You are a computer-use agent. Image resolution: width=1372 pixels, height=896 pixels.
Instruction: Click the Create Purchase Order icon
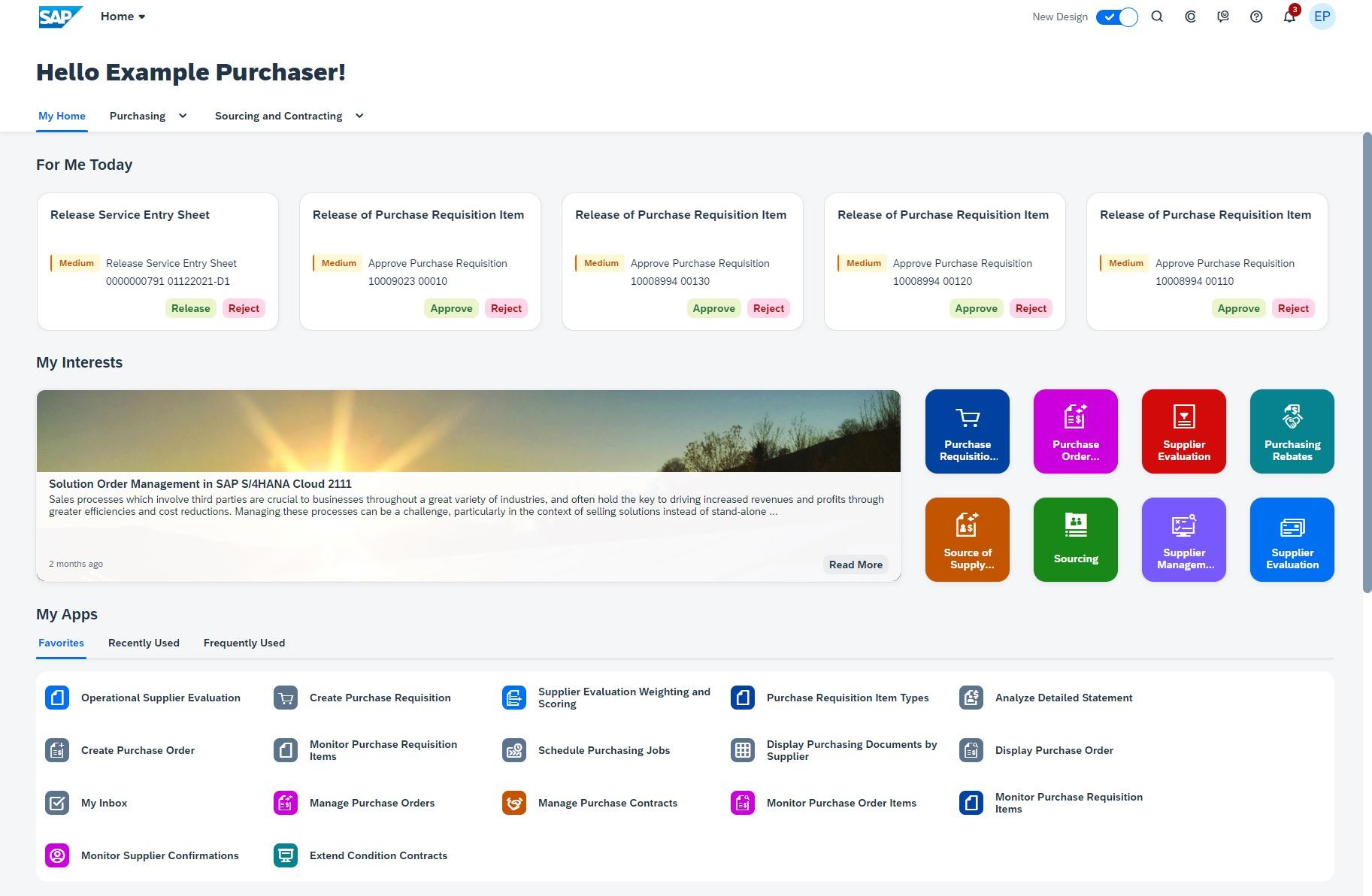point(57,750)
